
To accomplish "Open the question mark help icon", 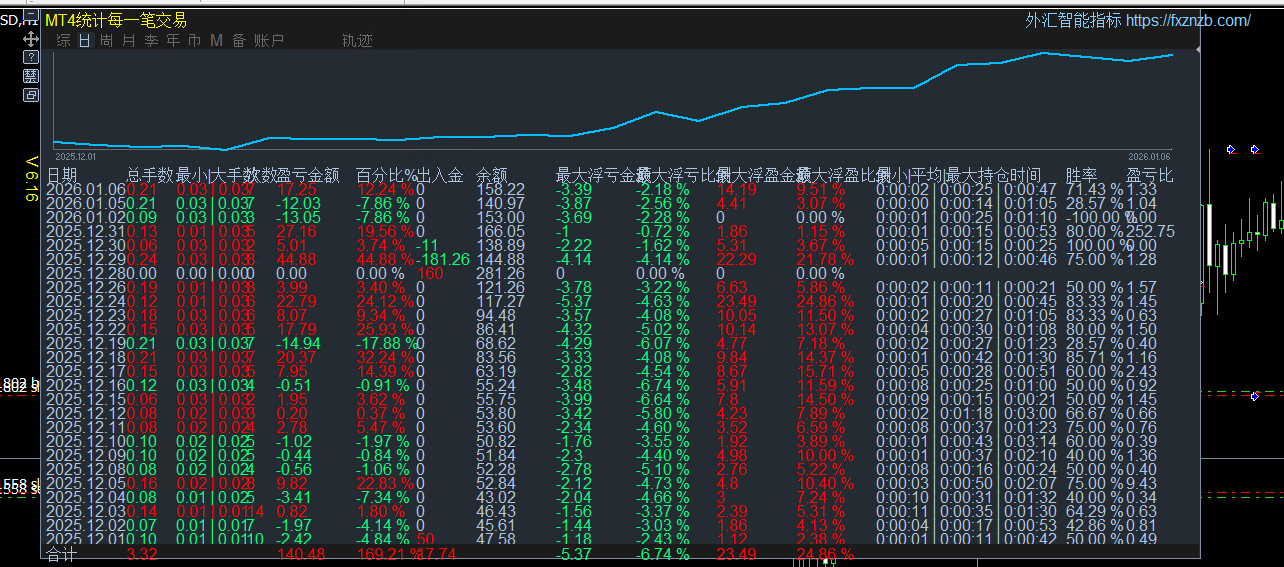I will [x=31, y=57].
